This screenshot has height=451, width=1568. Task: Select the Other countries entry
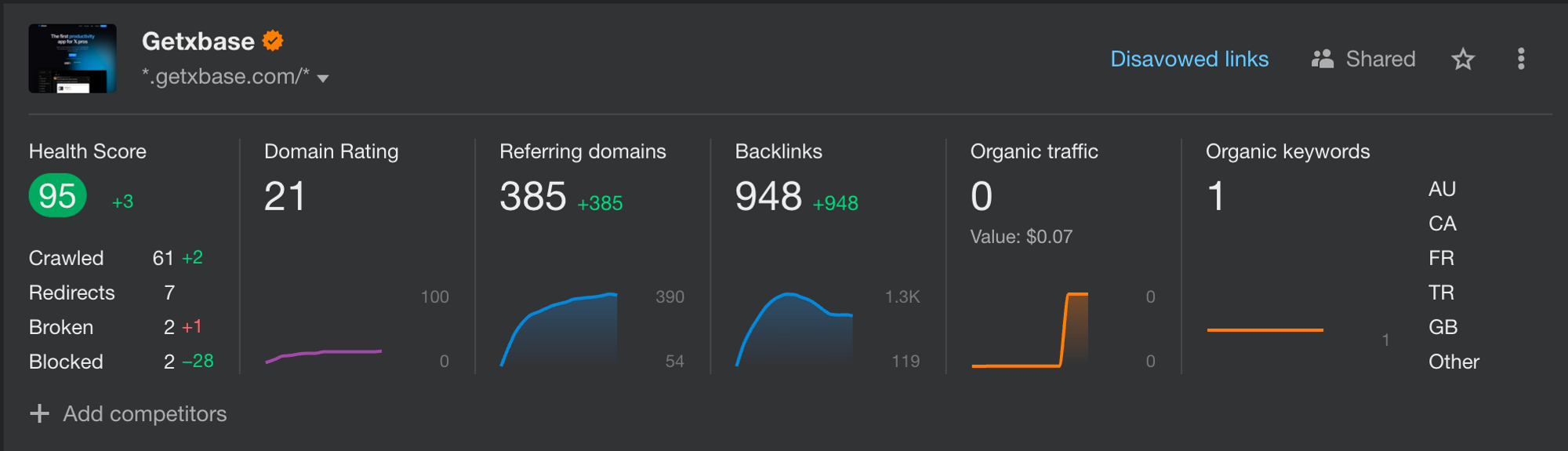coord(1454,362)
